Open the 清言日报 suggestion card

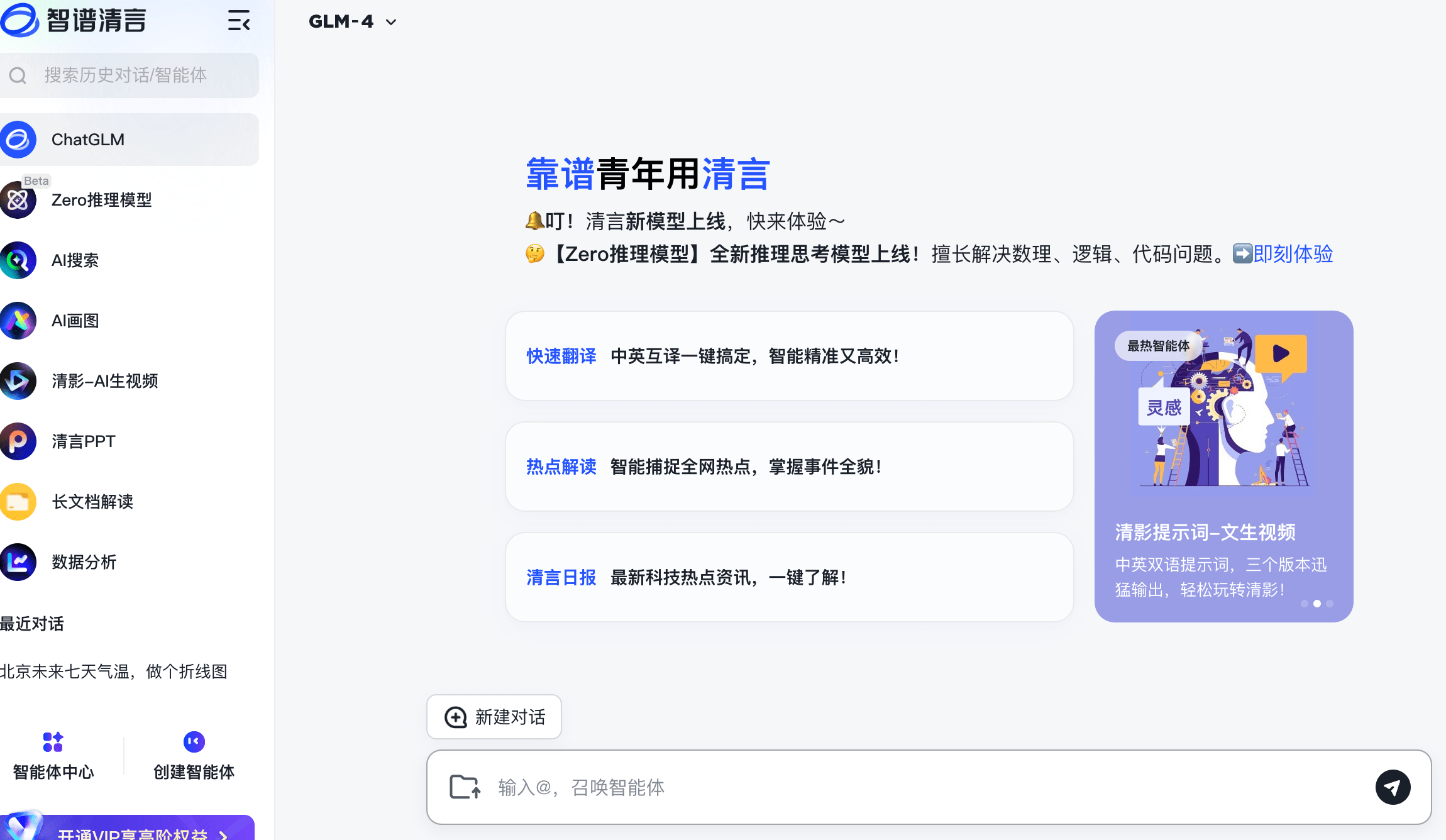tap(789, 577)
